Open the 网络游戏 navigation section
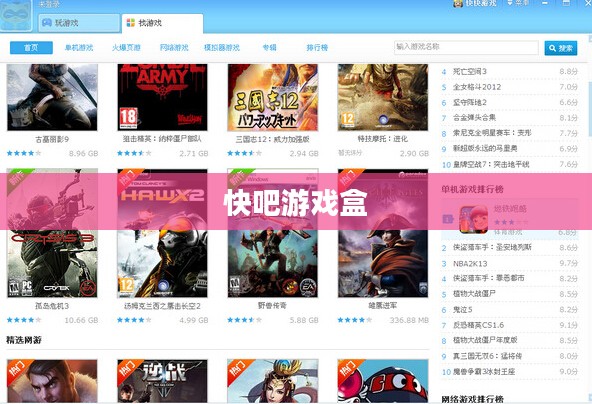This screenshot has width=592, height=404. 174,48
